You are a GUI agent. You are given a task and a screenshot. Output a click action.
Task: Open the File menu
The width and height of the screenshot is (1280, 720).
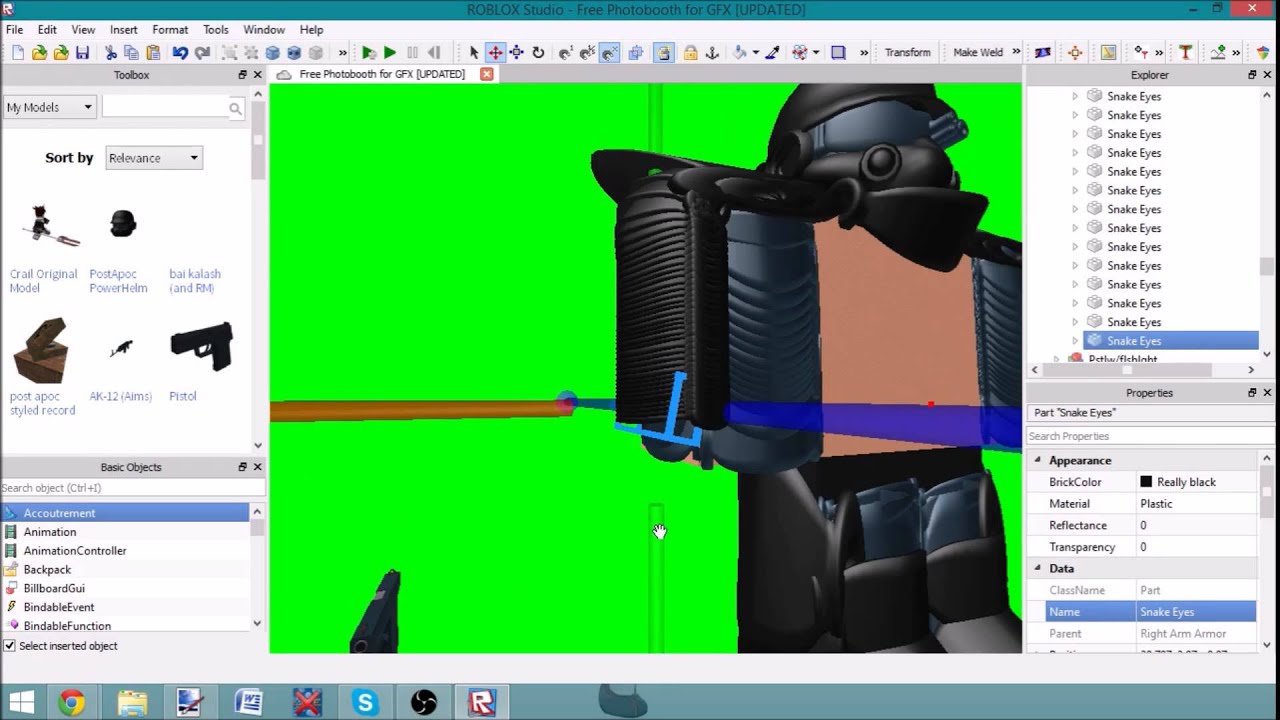[x=15, y=30]
